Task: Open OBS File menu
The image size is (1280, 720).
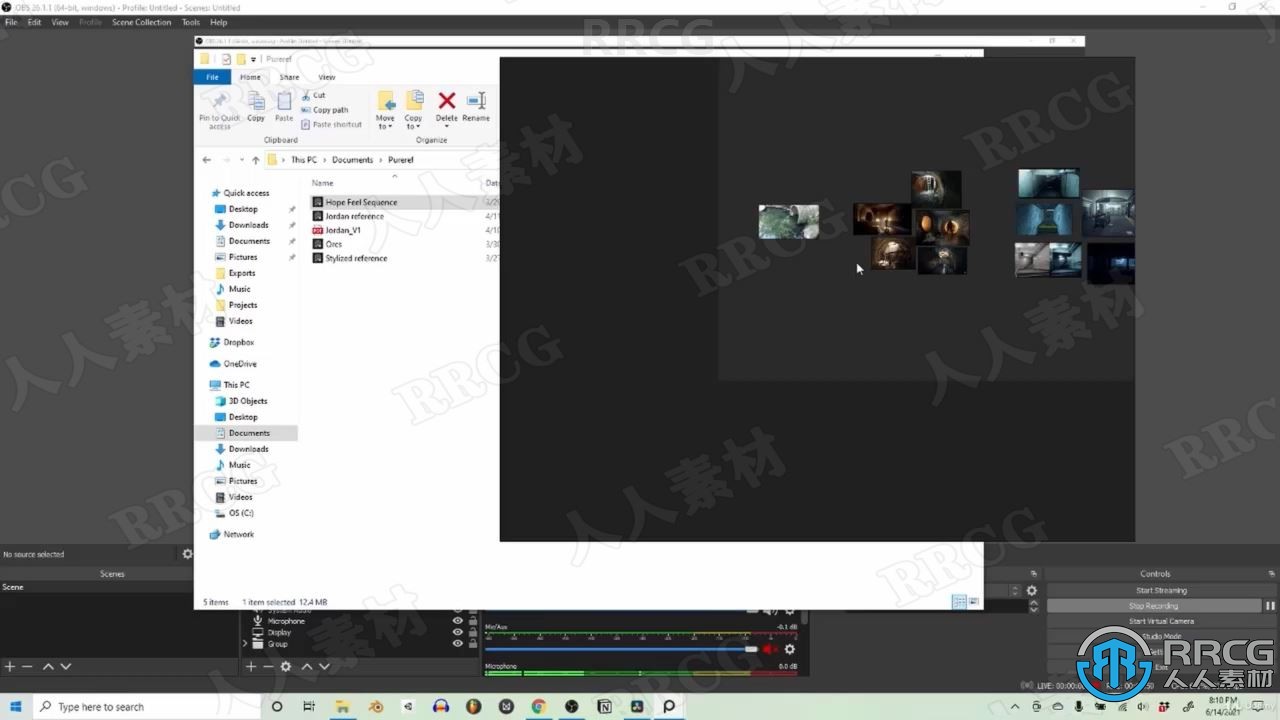Action: 11,22
